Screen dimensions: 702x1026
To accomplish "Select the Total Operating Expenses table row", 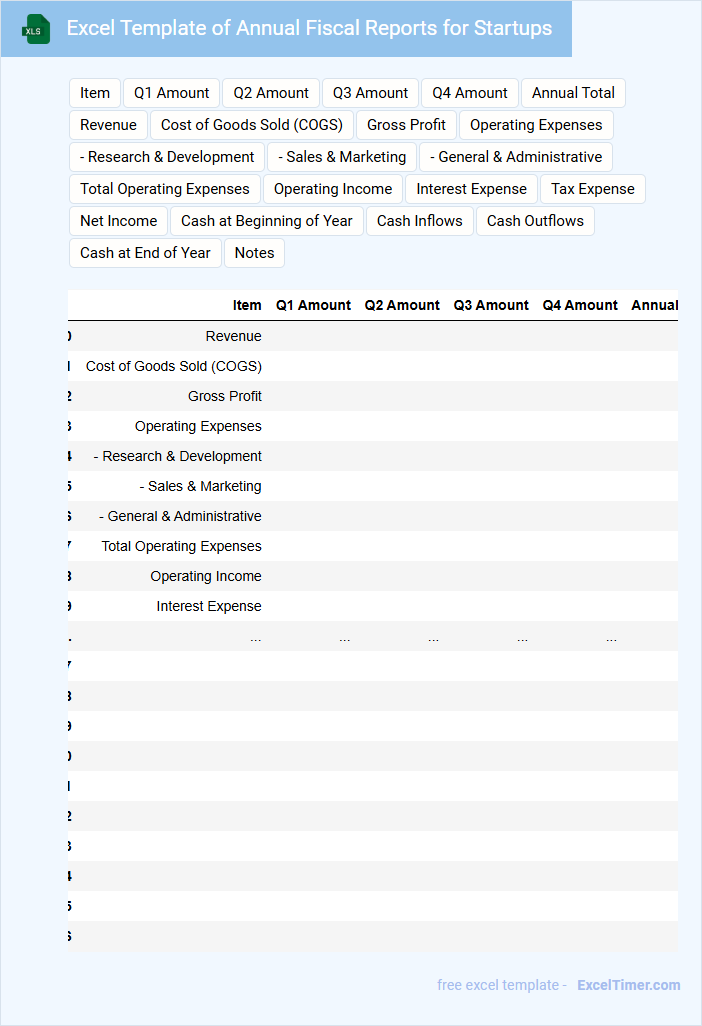I will pyautogui.click(x=373, y=547).
